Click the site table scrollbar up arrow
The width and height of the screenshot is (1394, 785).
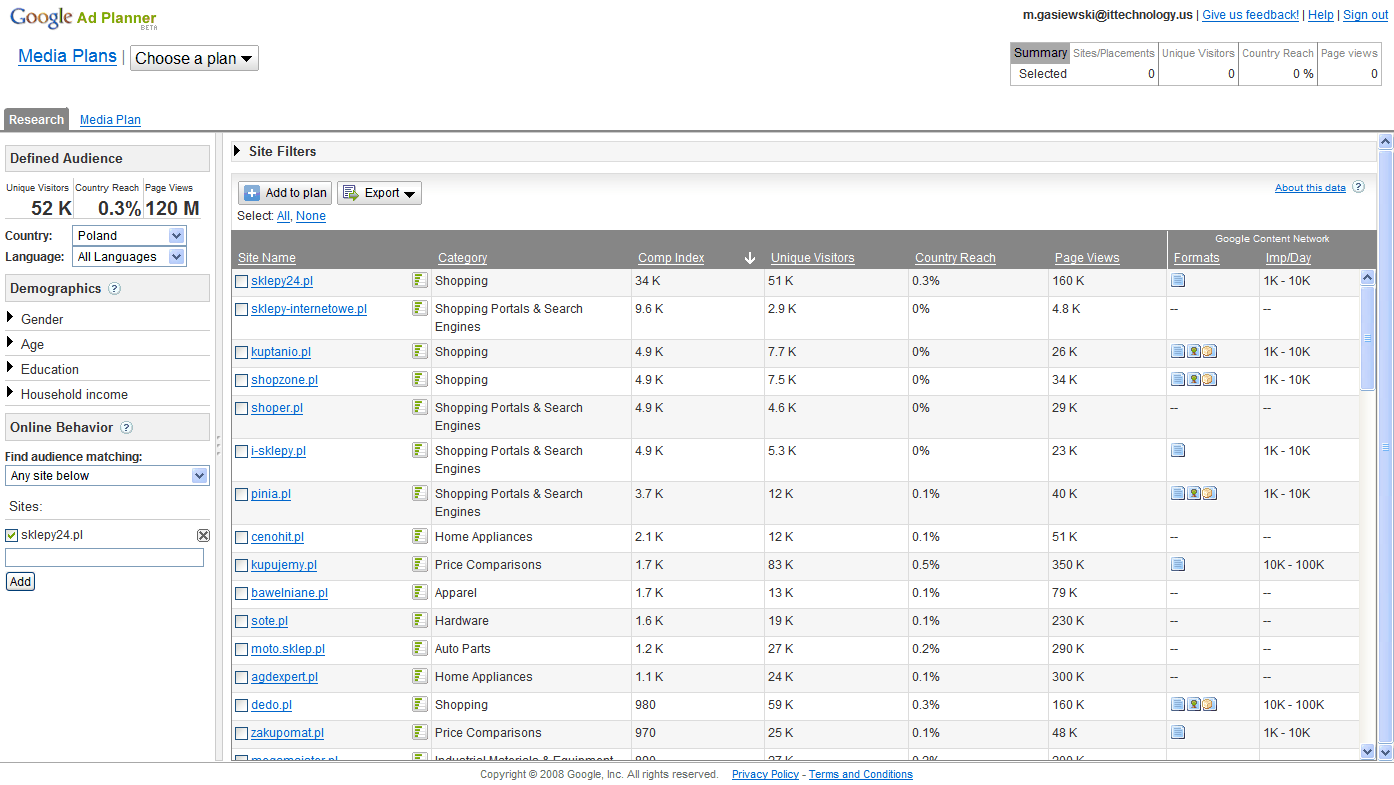pos(1368,278)
